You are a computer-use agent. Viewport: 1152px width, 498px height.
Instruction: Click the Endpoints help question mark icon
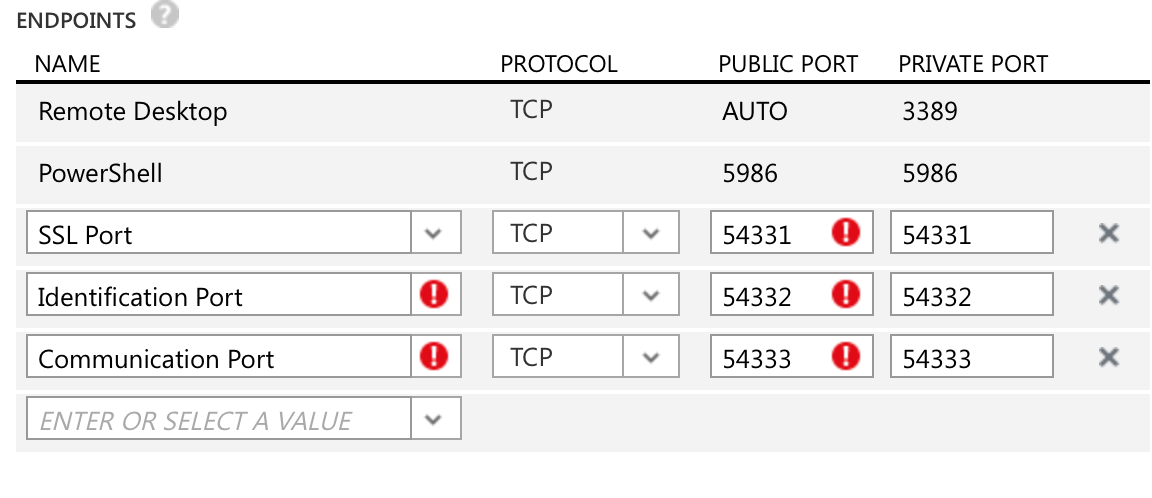tap(165, 16)
